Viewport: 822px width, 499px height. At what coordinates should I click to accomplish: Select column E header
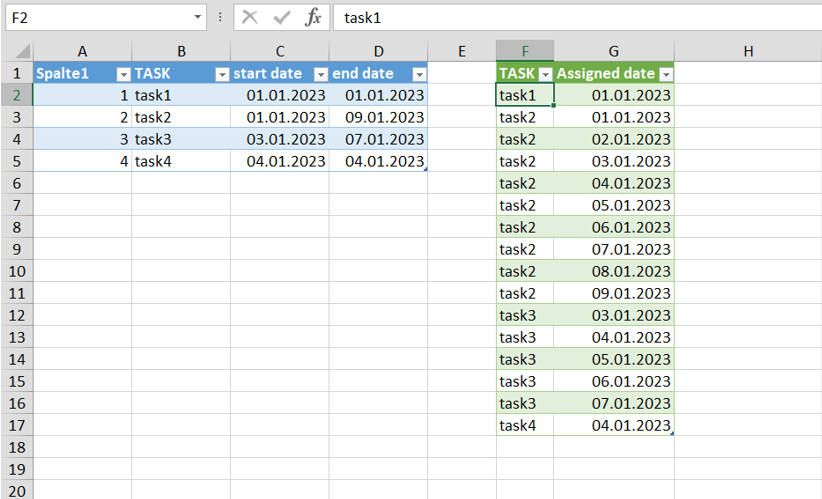[x=462, y=51]
